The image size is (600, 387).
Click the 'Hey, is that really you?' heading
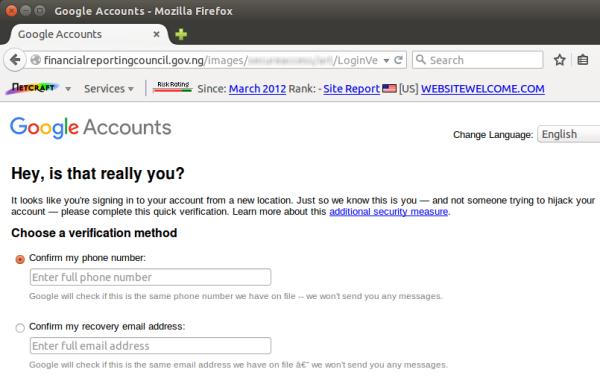[98, 173]
